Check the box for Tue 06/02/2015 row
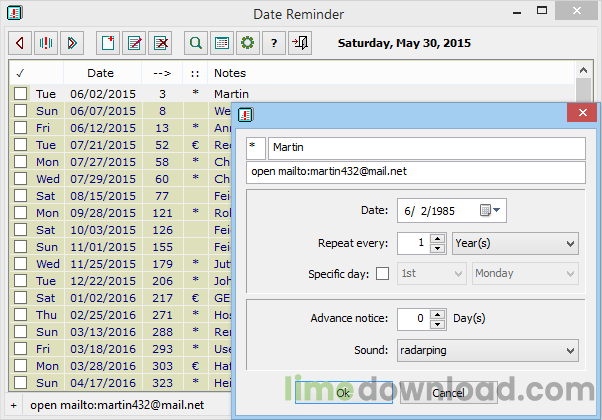Viewport: 602px width, 420px height. 20,93
